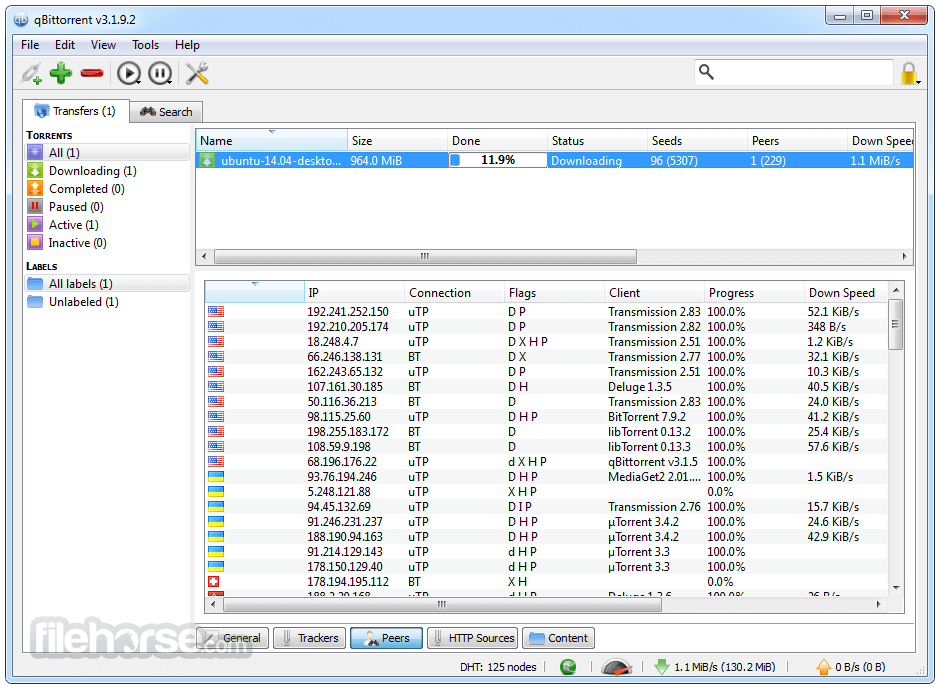
Task: Select peer 192.241.252.150
Action: coord(546,312)
